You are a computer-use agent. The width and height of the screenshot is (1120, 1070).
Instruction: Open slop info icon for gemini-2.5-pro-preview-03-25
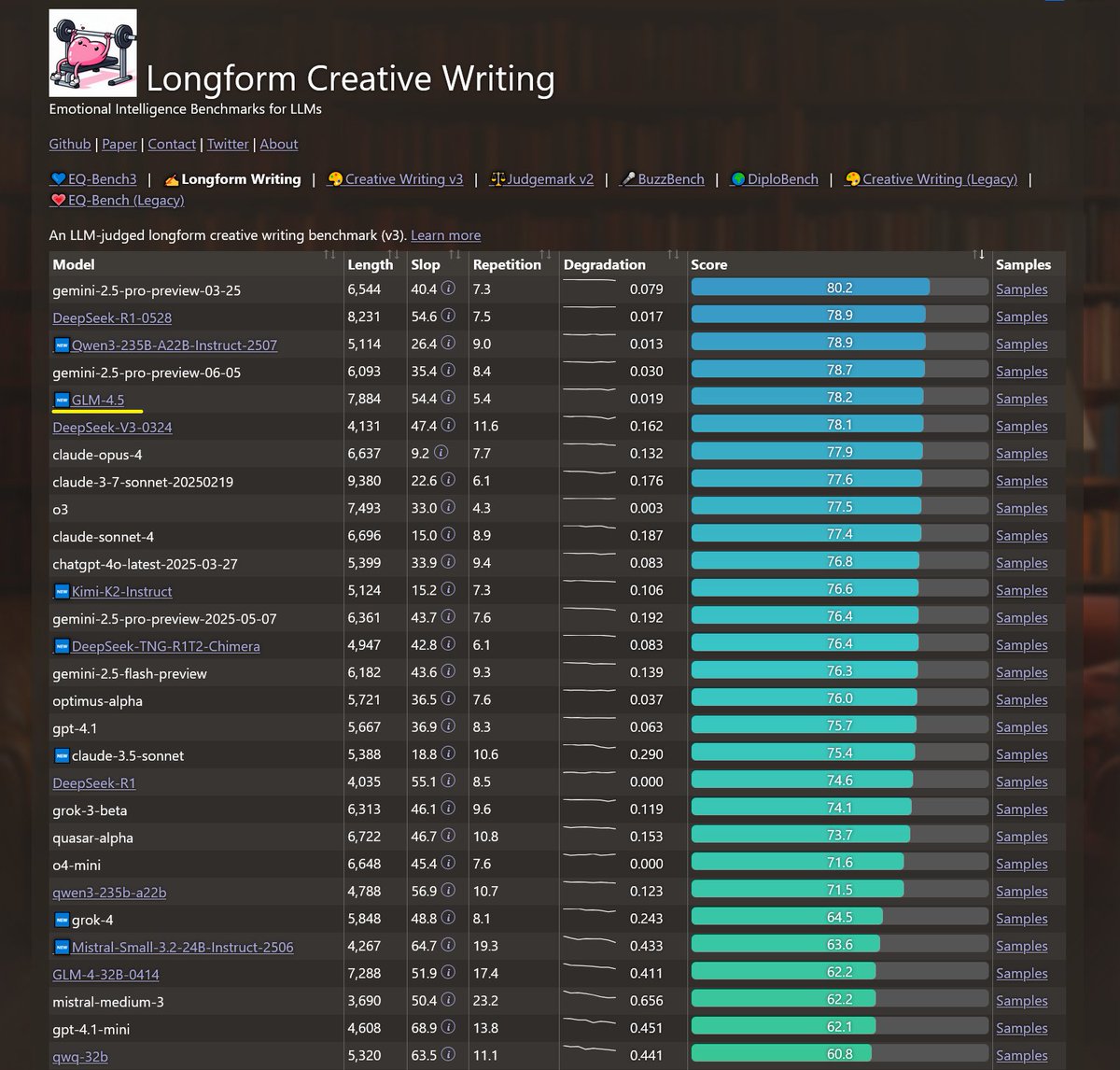(x=448, y=289)
